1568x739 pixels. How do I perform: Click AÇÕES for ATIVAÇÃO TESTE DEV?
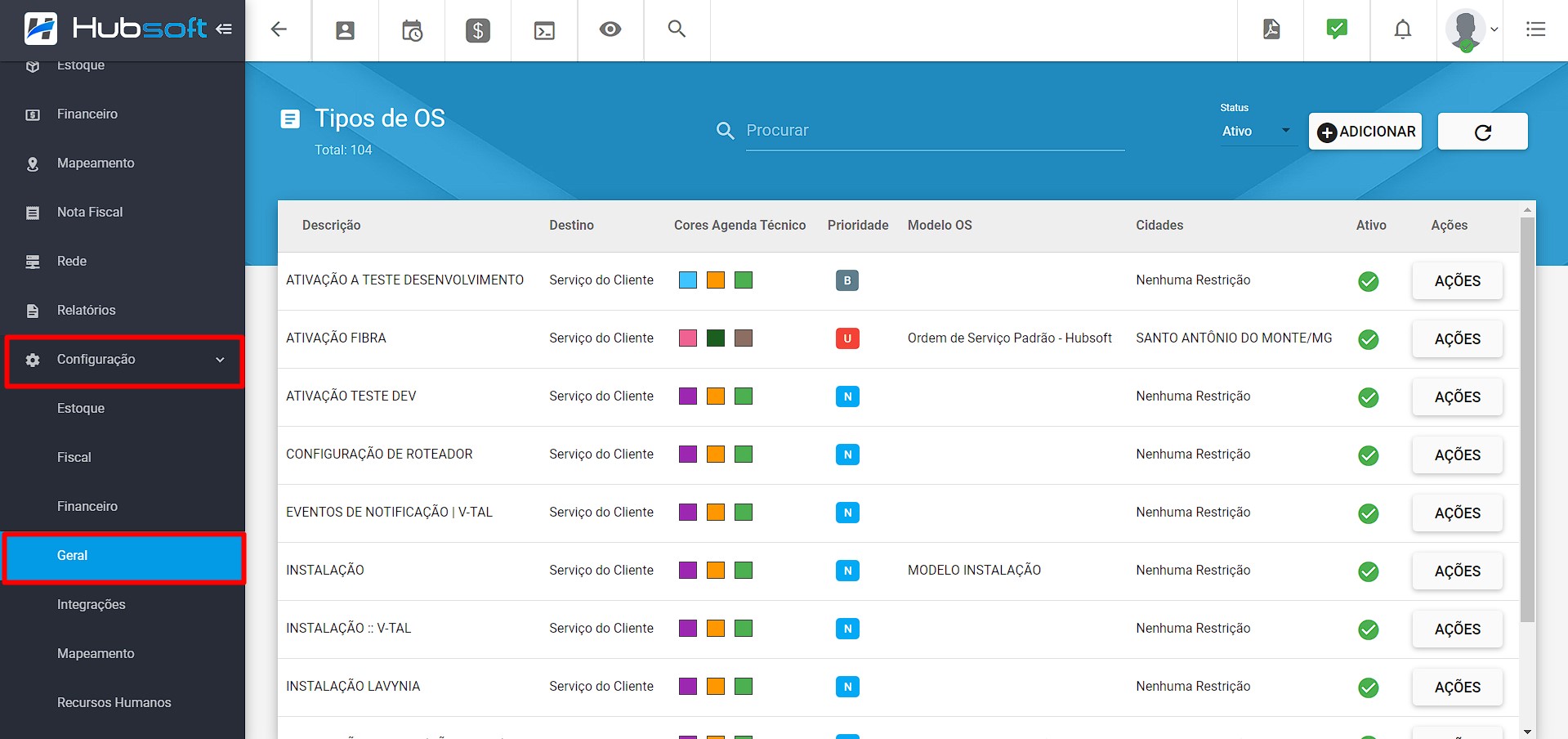click(1457, 397)
